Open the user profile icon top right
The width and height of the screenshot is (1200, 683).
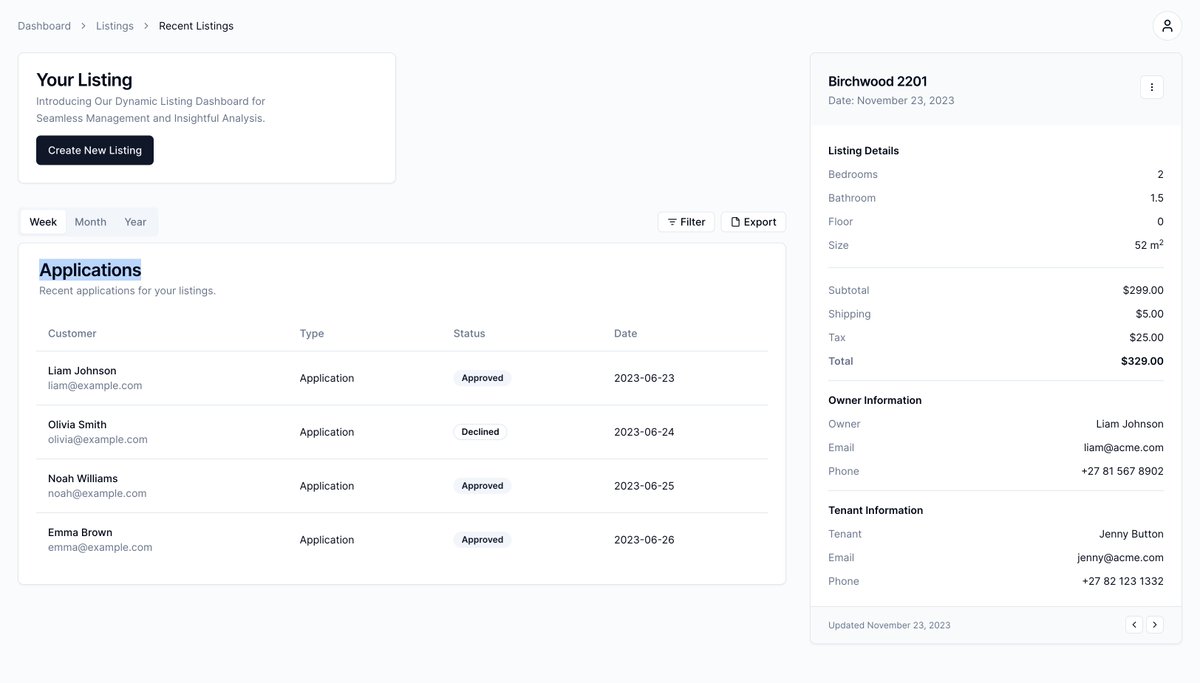tap(1165, 23)
